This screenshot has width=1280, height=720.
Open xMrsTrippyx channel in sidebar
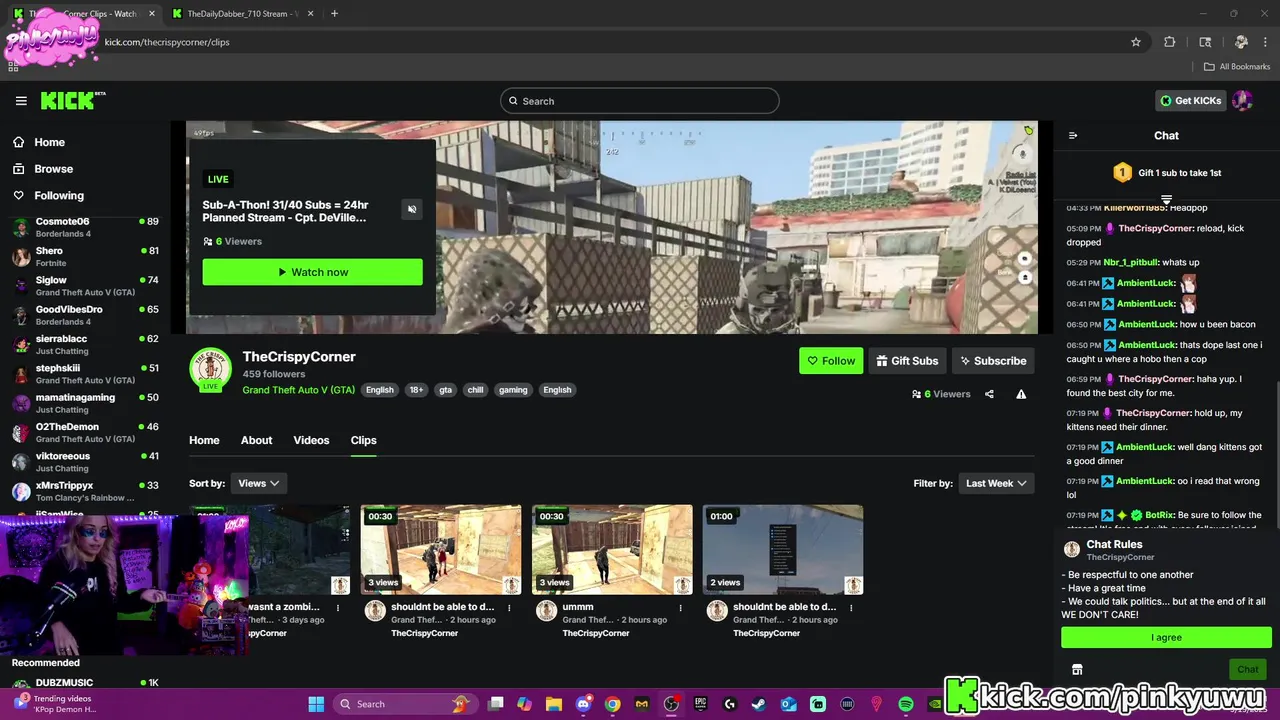[85, 491]
